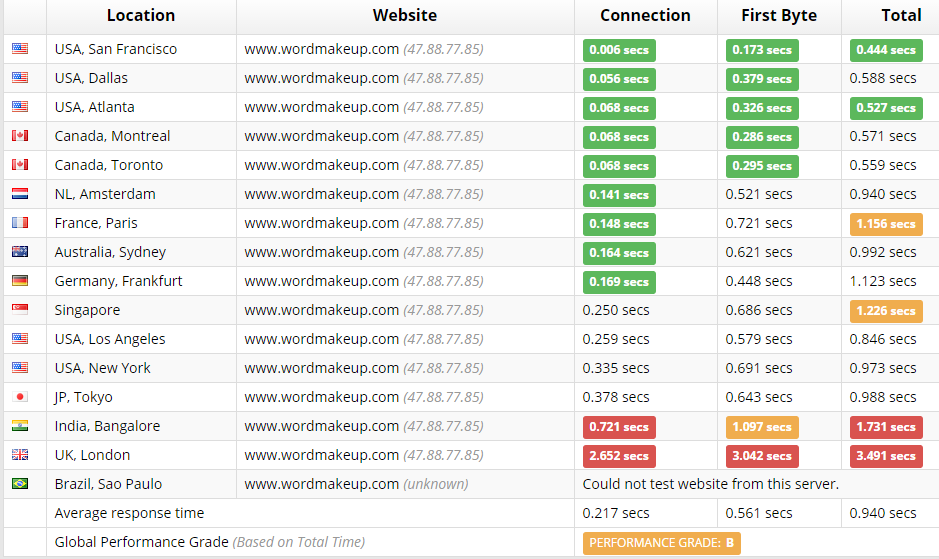
Task: Select the 0.444 secs total badge
Action: 886,50
